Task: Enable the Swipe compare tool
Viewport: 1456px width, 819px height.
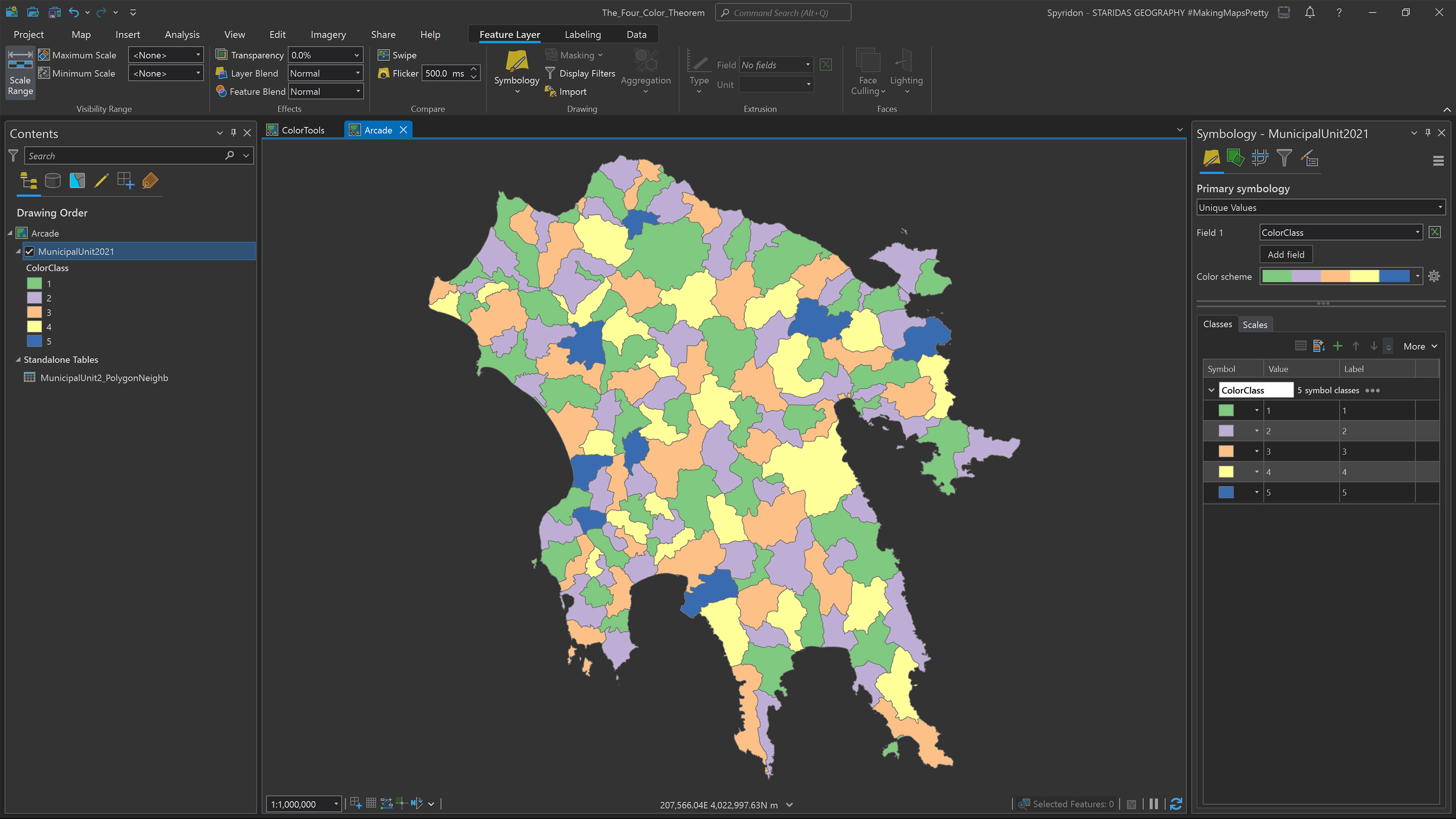Action: (397, 55)
